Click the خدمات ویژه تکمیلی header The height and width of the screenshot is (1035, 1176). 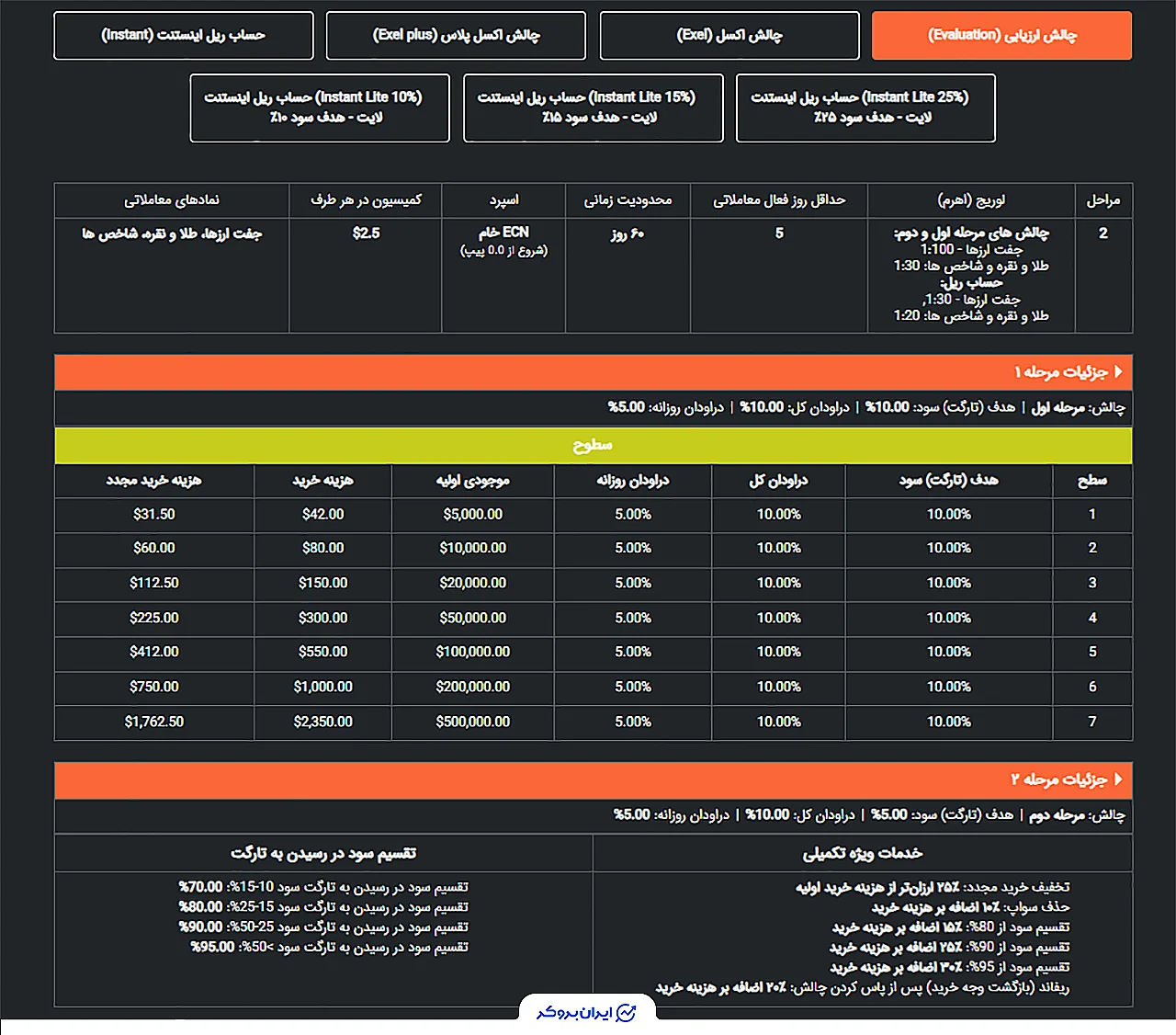tap(863, 854)
